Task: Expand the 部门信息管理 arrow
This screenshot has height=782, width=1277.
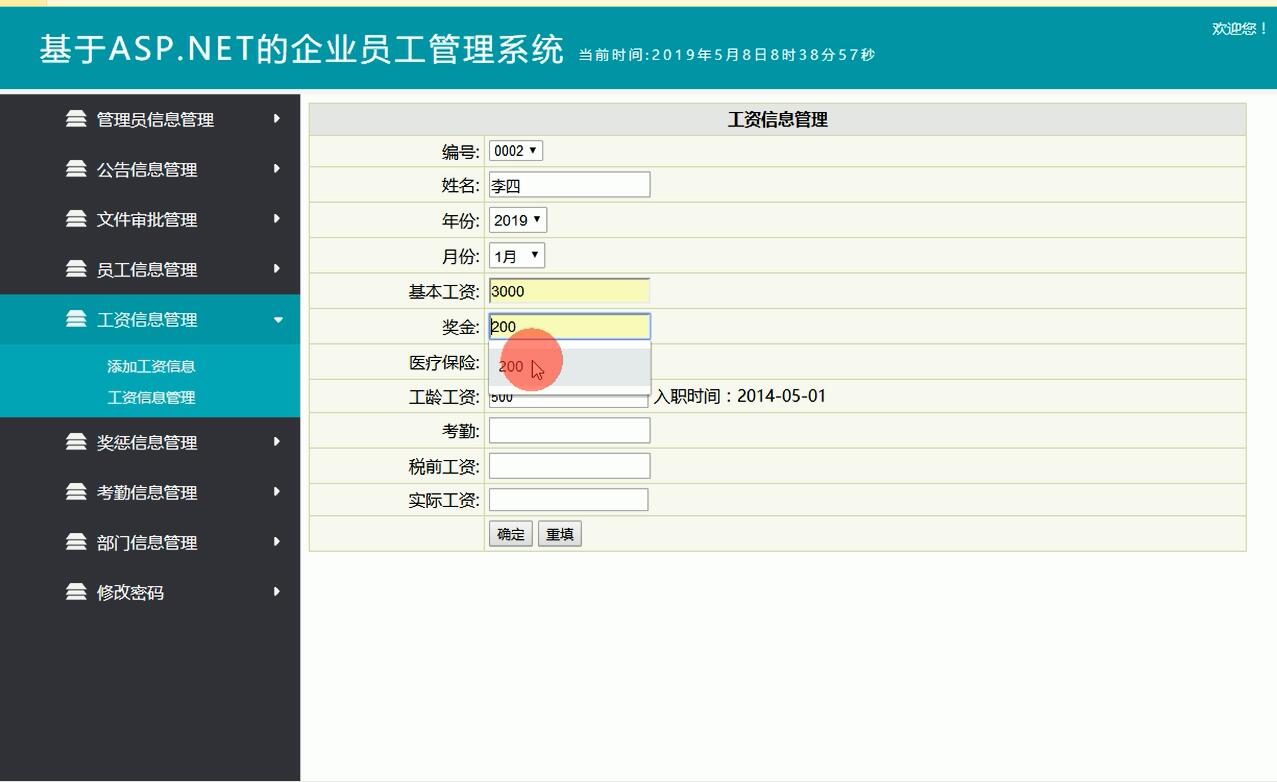Action: pyautogui.click(x=277, y=542)
